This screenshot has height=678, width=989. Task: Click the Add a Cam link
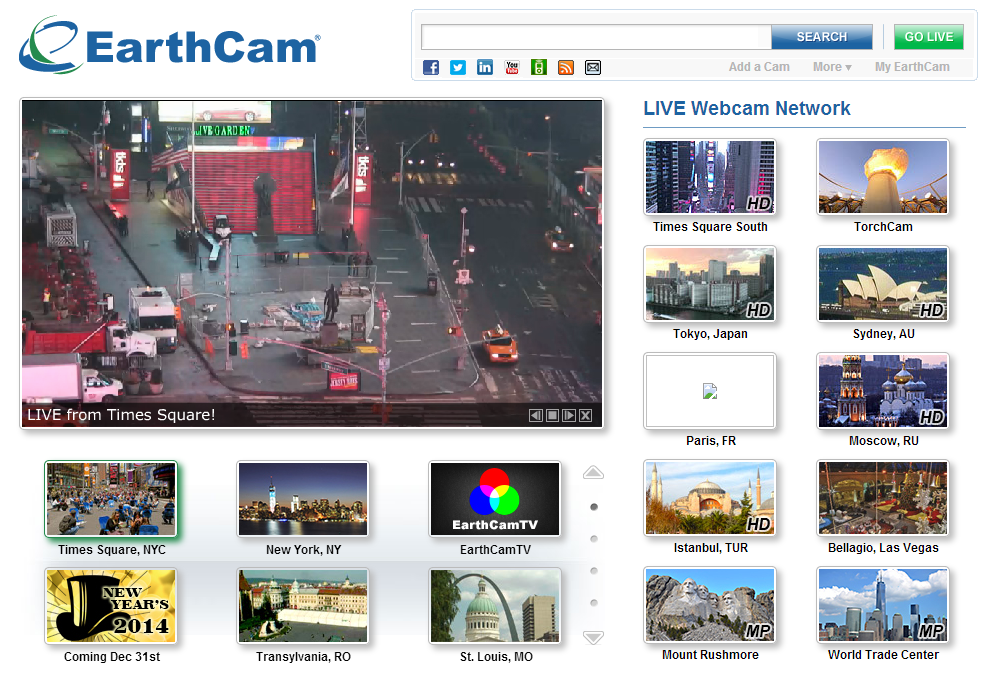point(759,67)
